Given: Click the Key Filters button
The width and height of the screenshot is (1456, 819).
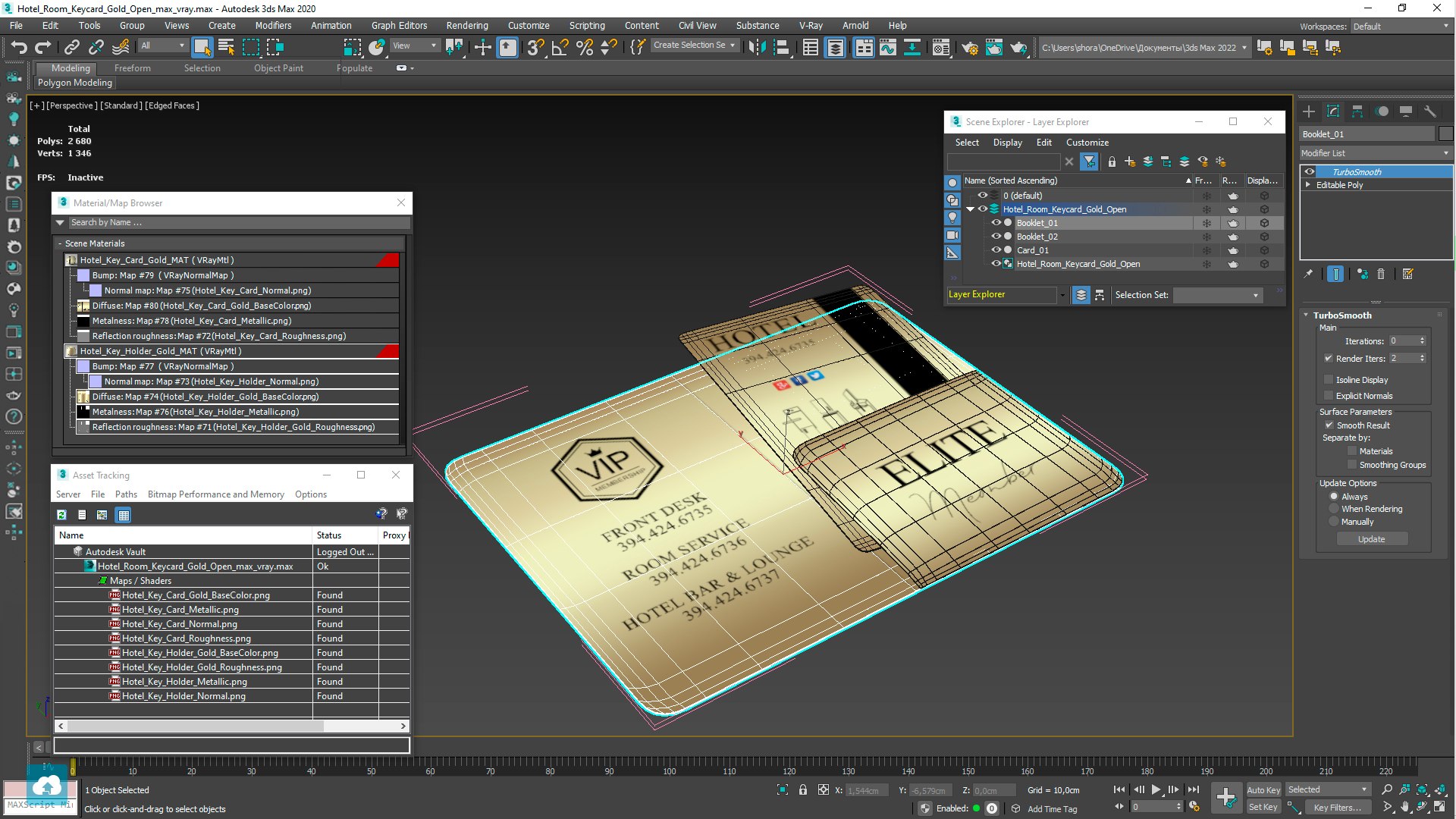Looking at the screenshot, I should click(1337, 808).
